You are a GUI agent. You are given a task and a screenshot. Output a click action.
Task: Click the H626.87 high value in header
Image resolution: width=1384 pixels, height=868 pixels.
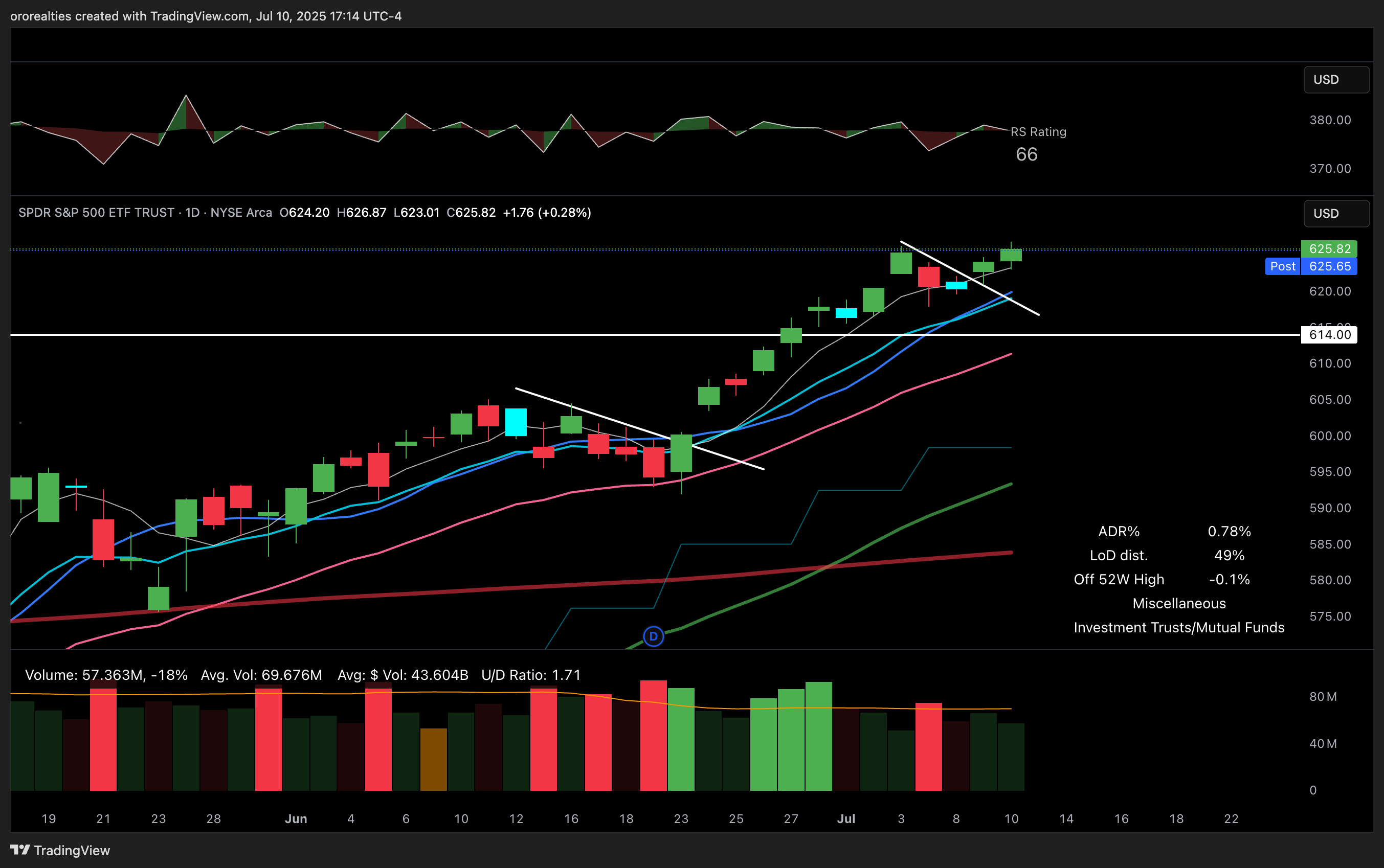tap(361, 213)
